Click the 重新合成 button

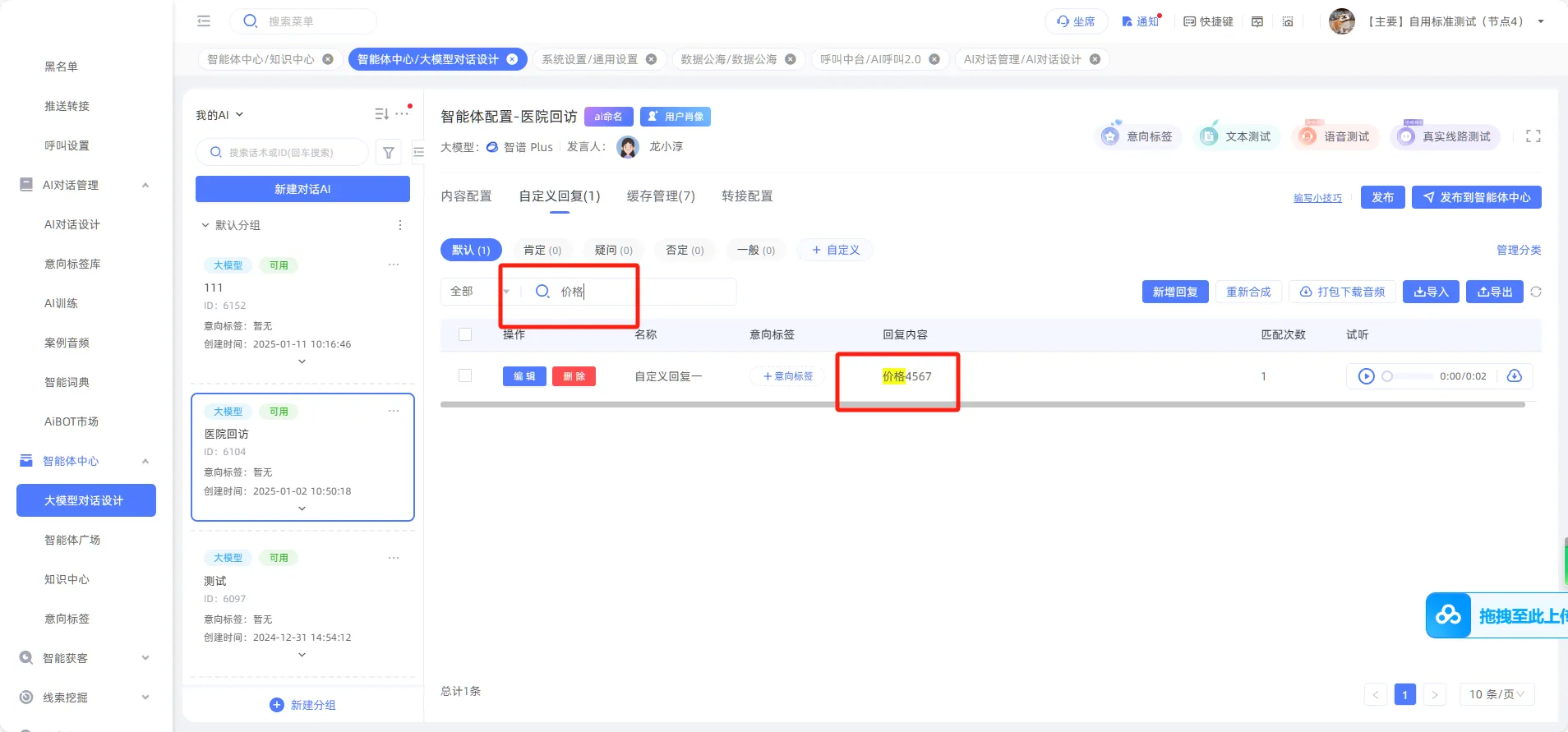(x=1248, y=292)
